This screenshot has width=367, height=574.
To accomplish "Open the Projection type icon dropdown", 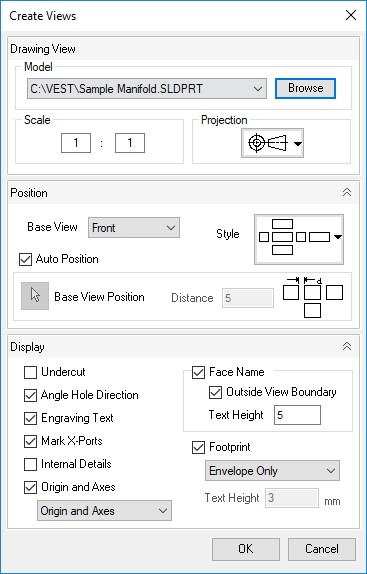I will coord(272,143).
